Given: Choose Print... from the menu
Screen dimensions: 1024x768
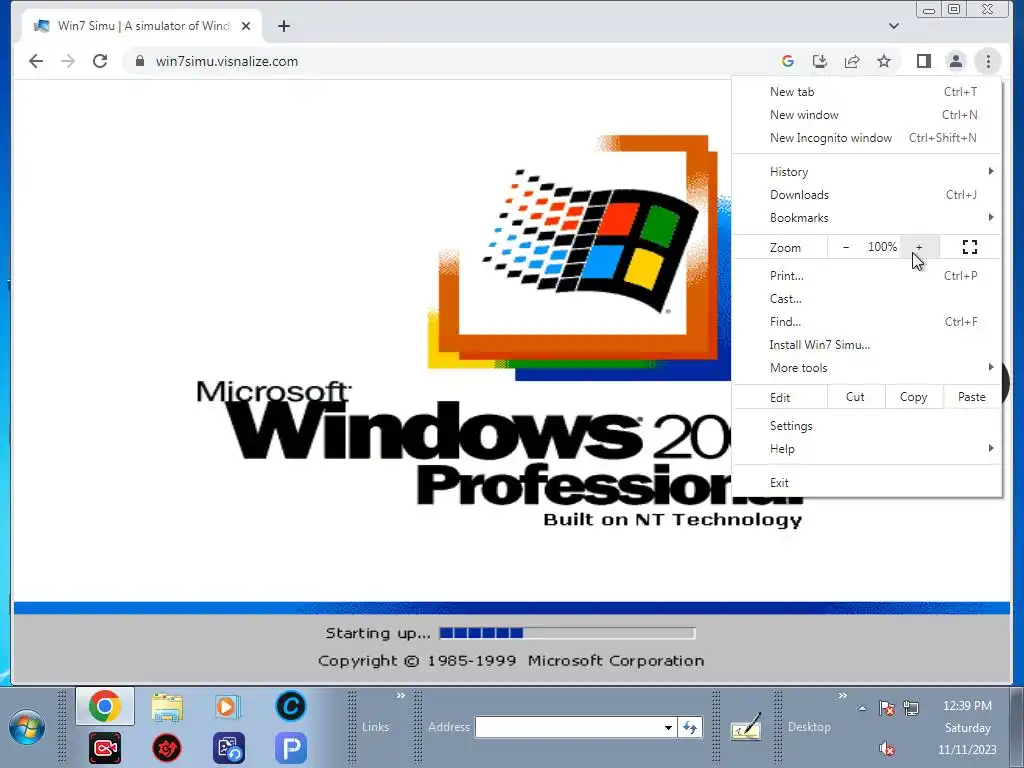Looking at the screenshot, I should 867,276.
